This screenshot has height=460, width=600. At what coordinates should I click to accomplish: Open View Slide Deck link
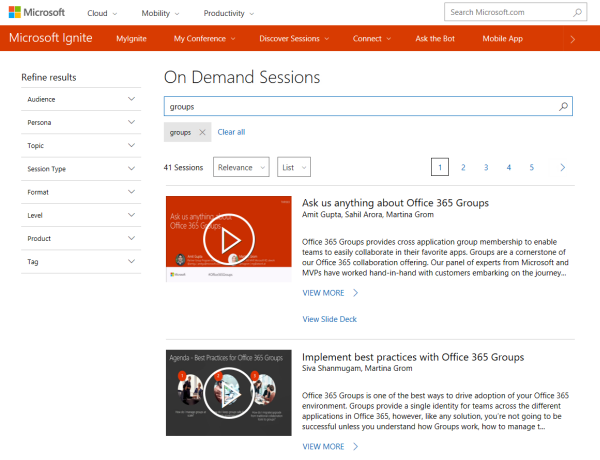329,319
